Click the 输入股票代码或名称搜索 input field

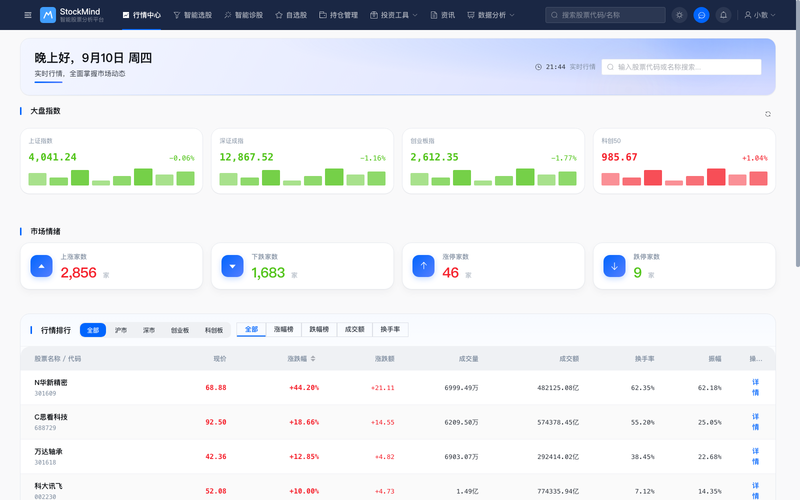point(681,67)
